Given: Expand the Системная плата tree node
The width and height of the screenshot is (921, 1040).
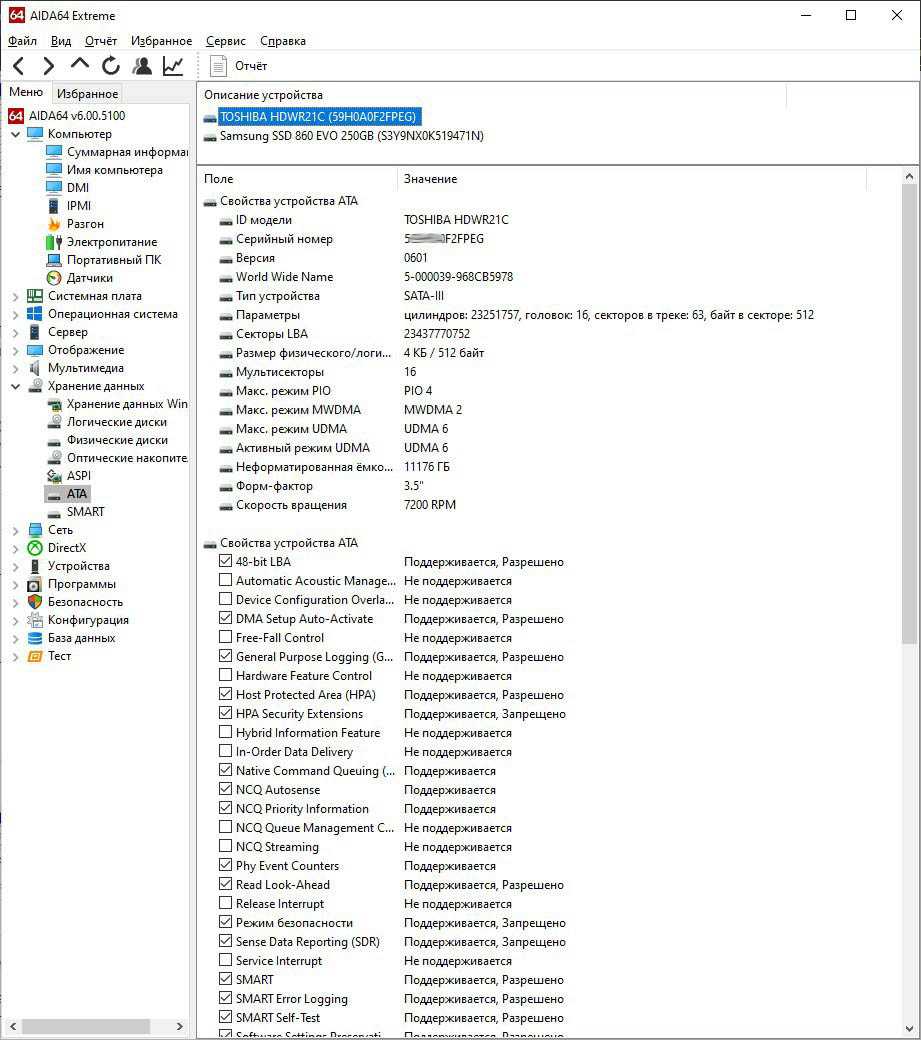Looking at the screenshot, I should pyautogui.click(x=15, y=296).
